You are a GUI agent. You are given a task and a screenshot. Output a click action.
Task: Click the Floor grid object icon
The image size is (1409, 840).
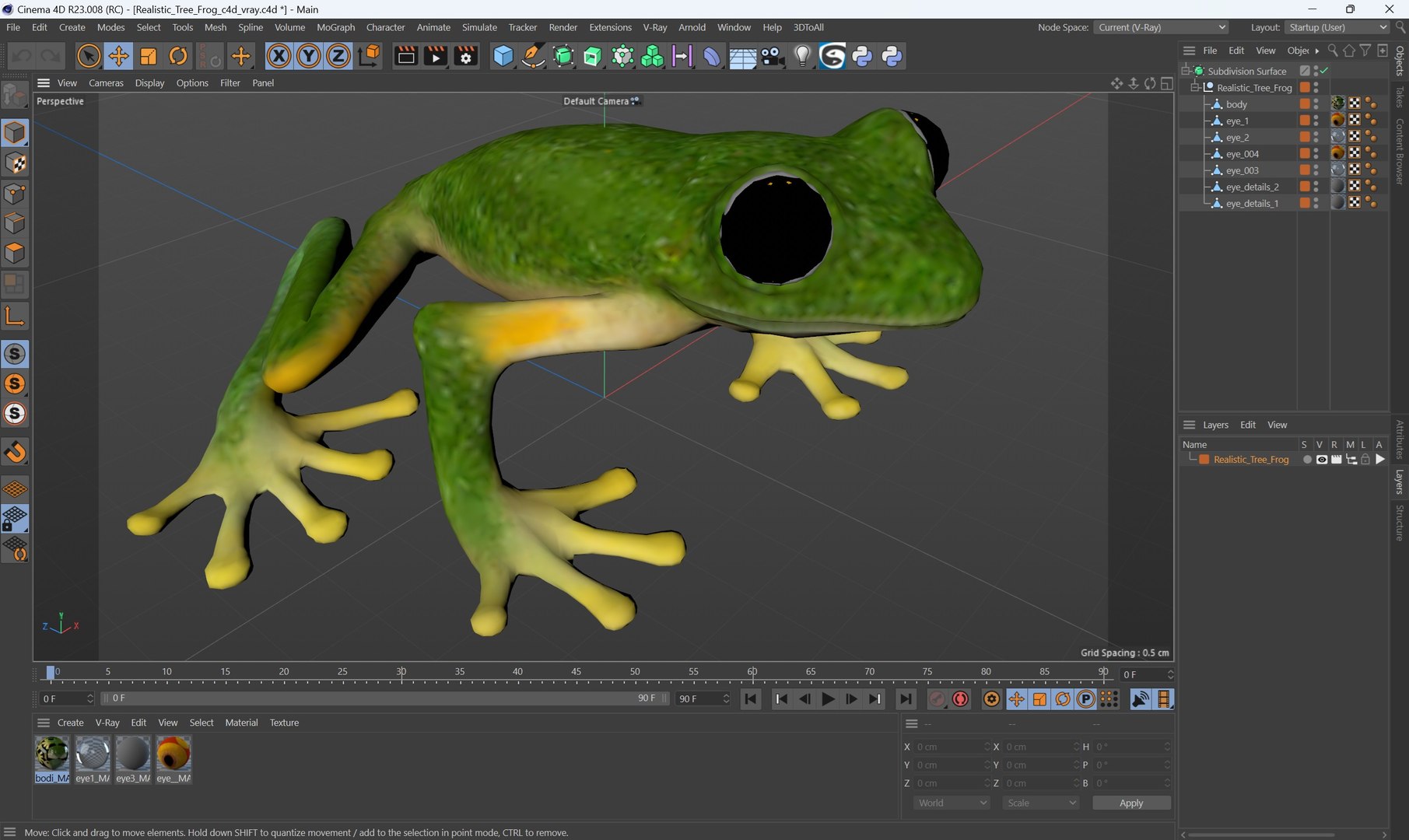[742, 57]
